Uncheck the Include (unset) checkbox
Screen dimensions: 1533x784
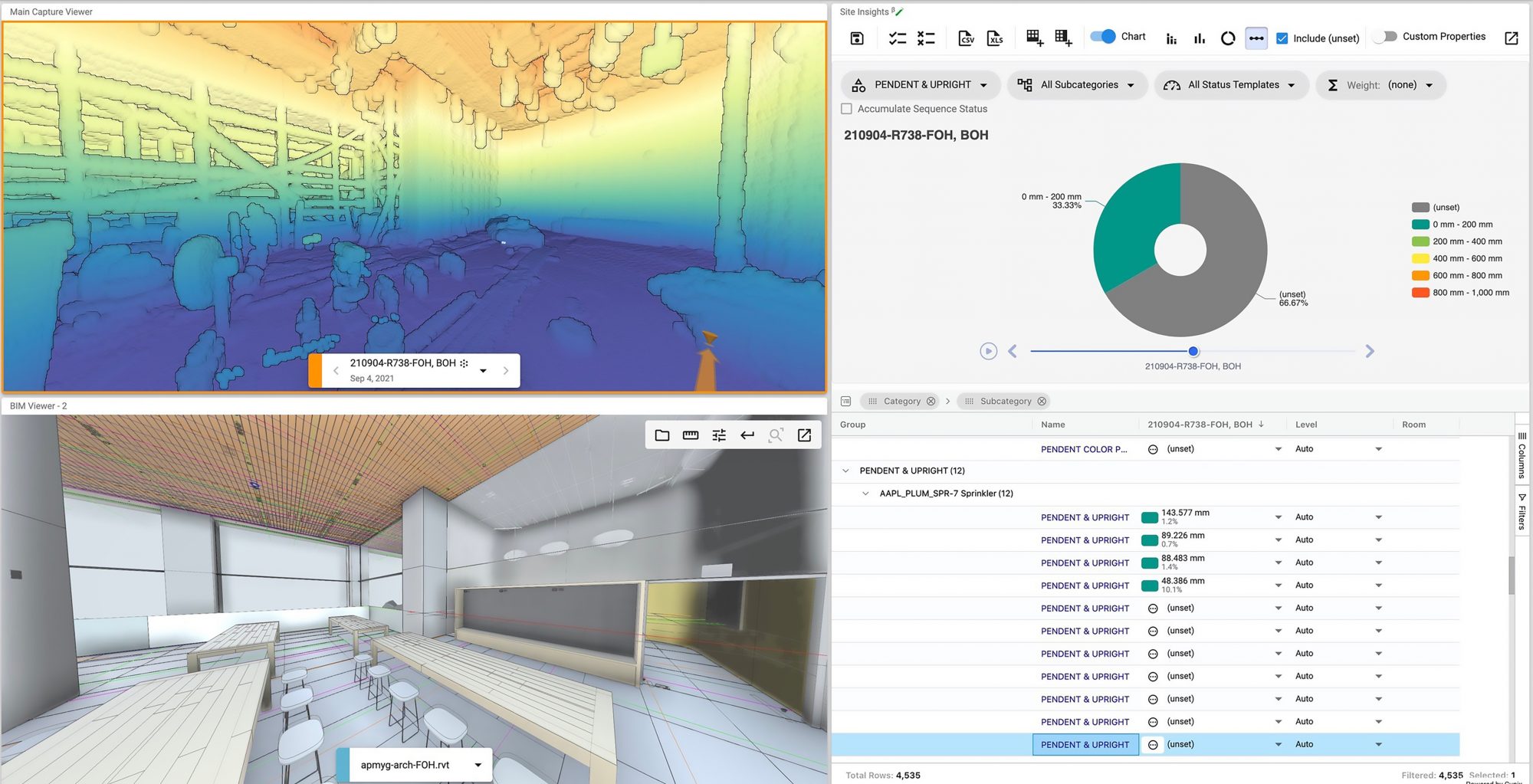(1282, 38)
